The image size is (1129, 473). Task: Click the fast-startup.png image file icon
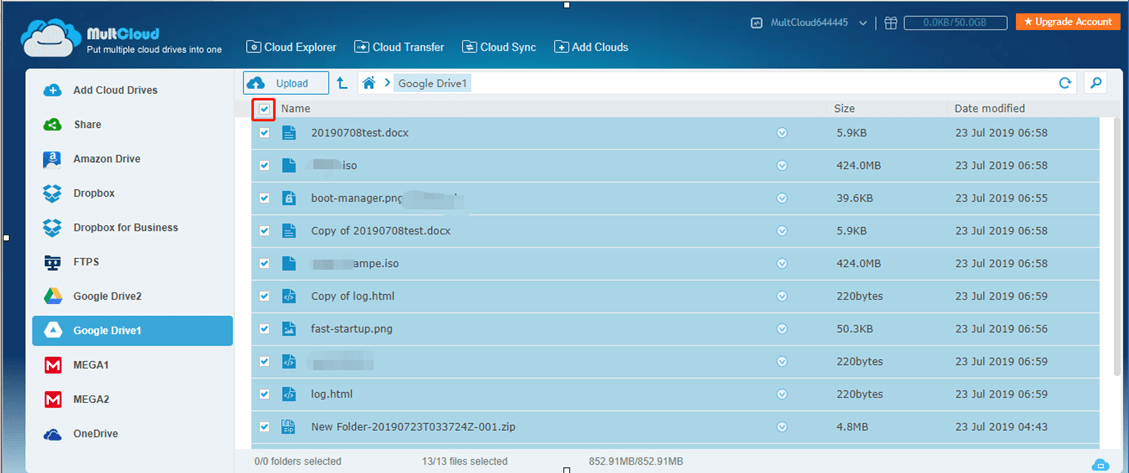(x=289, y=328)
